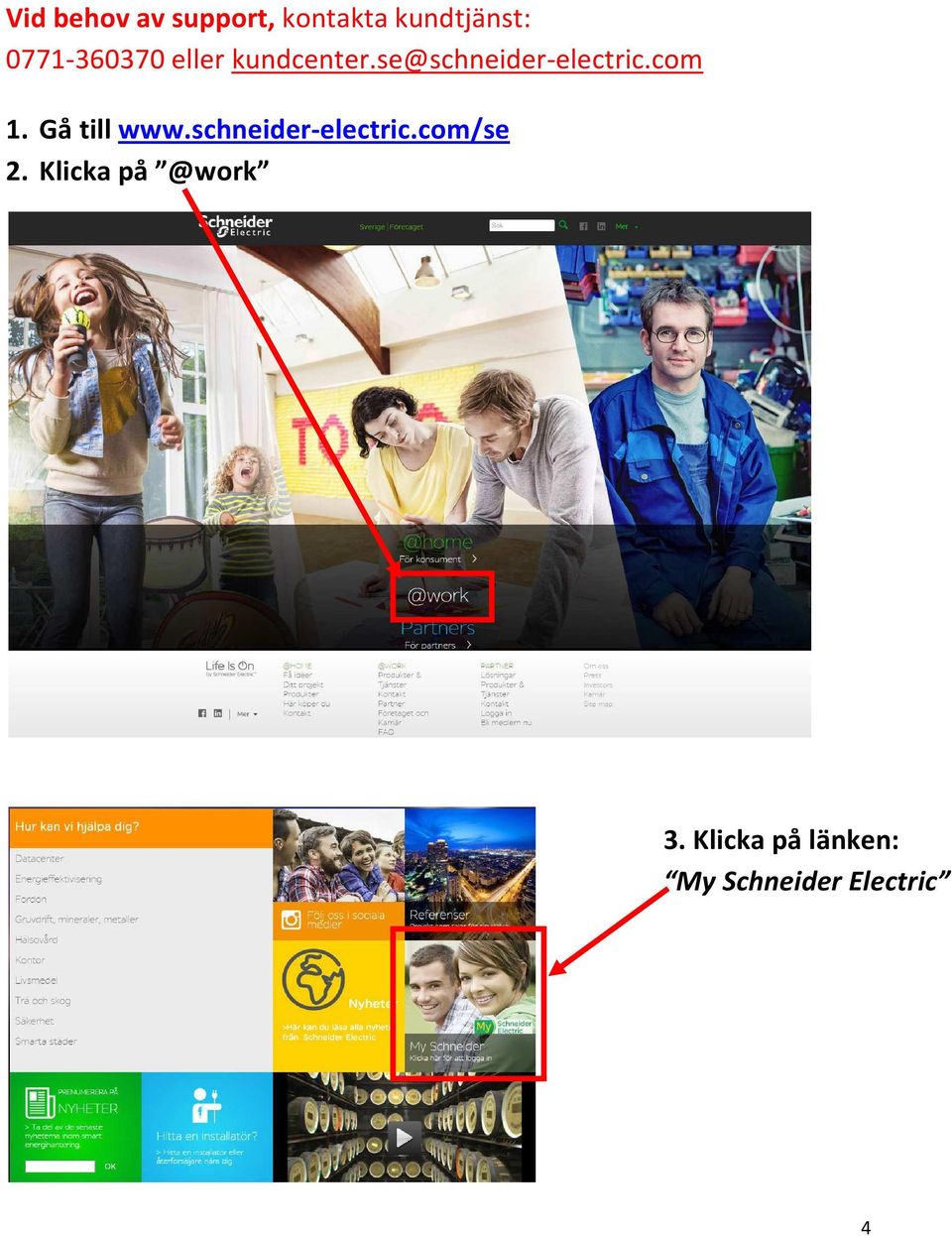Viewport: 952px width, 1236px height.
Task: Click the Om oss footer link
Action: [596, 667]
